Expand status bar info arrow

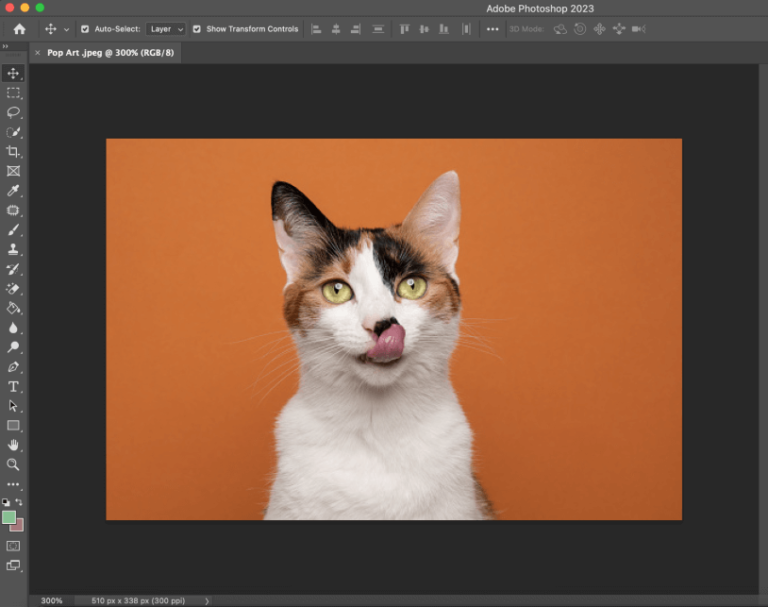tap(207, 601)
